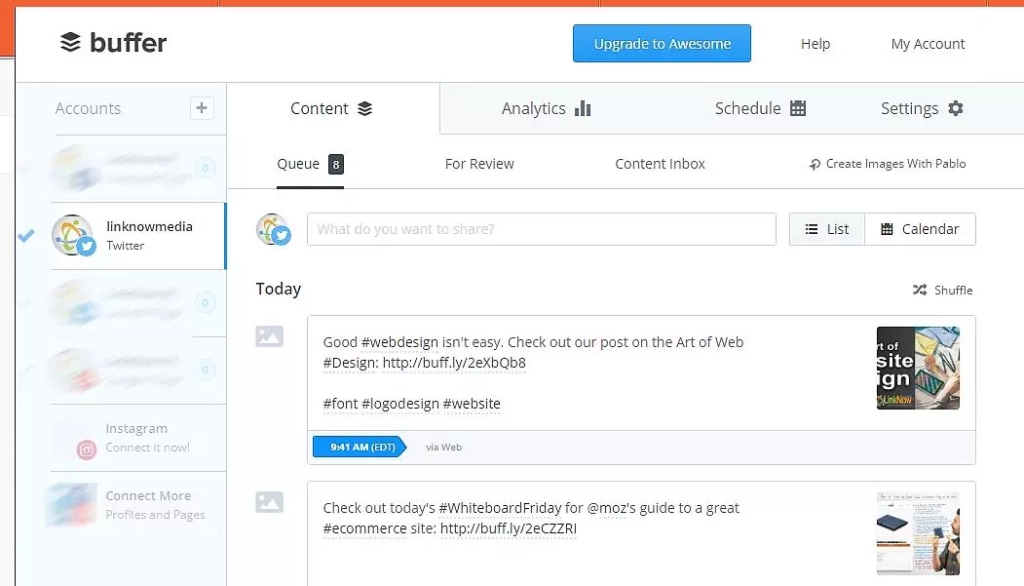Open thumbnail of WhiteboardFriday post
Image resolution: width=1024 pixels, height=586 pixels.
[918, 534]
